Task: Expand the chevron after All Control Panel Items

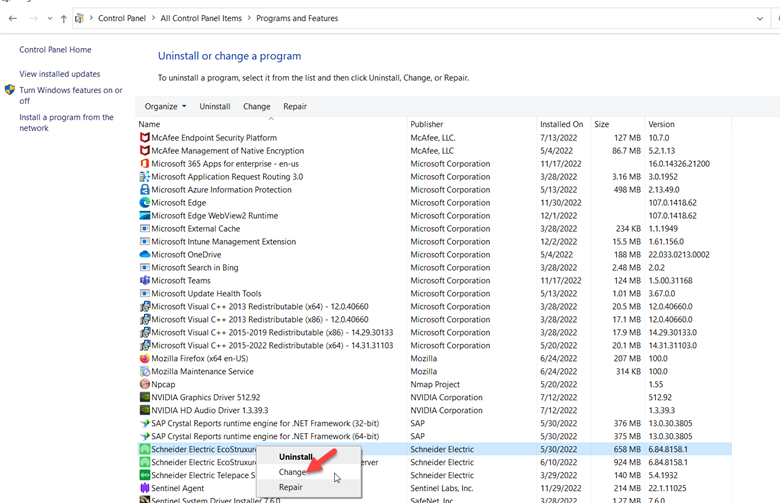Action: pos(249,18)
